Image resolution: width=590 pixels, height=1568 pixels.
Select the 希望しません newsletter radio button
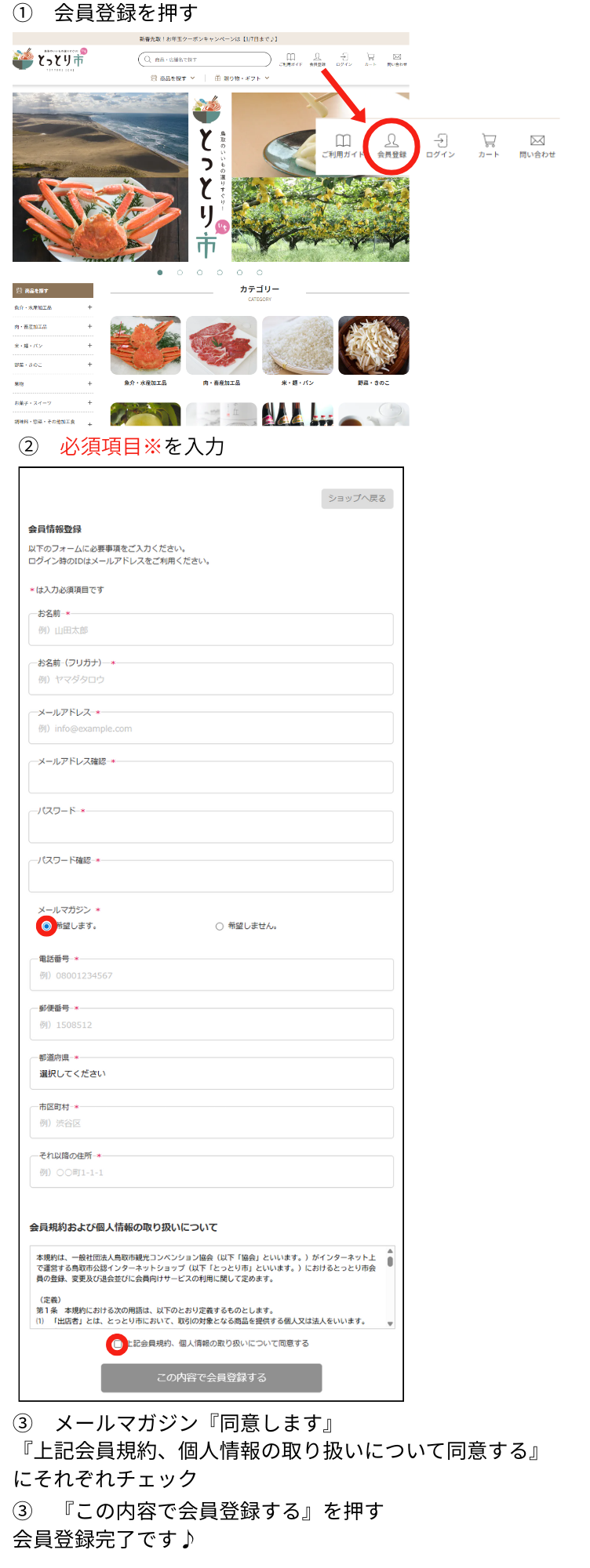pyautogui.click(x=220, y=926)
